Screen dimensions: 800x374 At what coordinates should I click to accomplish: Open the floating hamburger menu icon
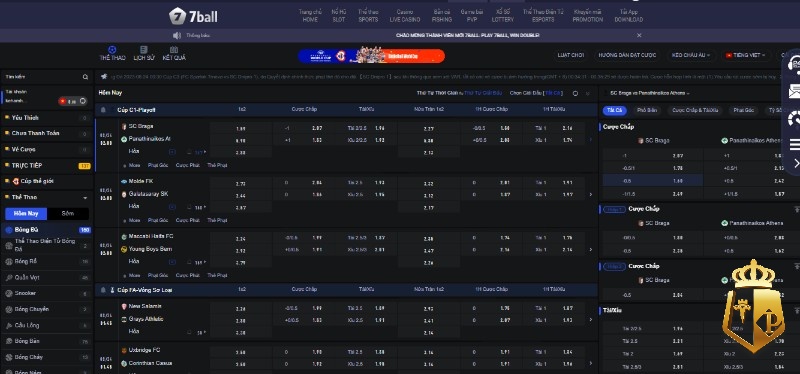click(x=794, y=145)
